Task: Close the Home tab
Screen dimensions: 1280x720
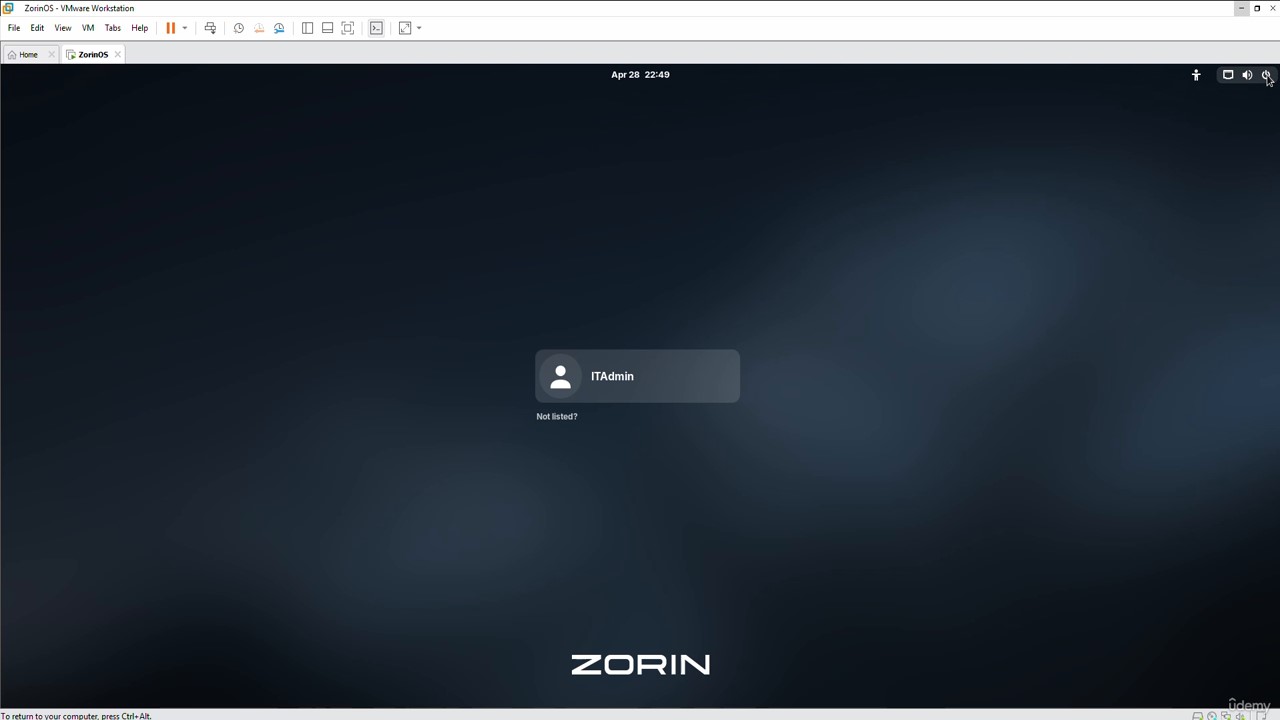Action: click(52, 54)
